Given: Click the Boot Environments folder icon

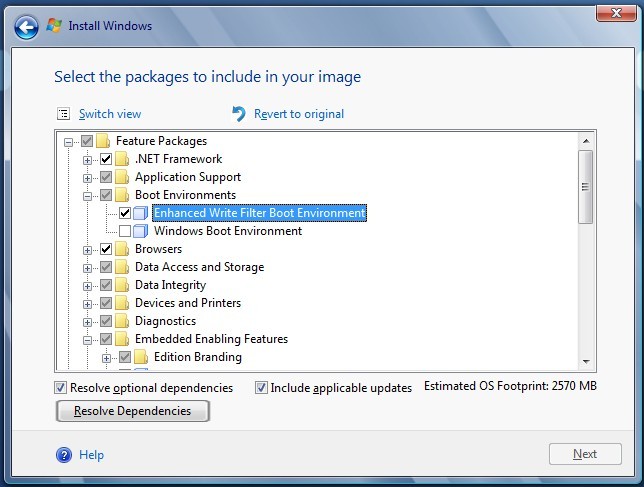Looking at the screenshot, I should pyautogui.click(x=122, y=195).
